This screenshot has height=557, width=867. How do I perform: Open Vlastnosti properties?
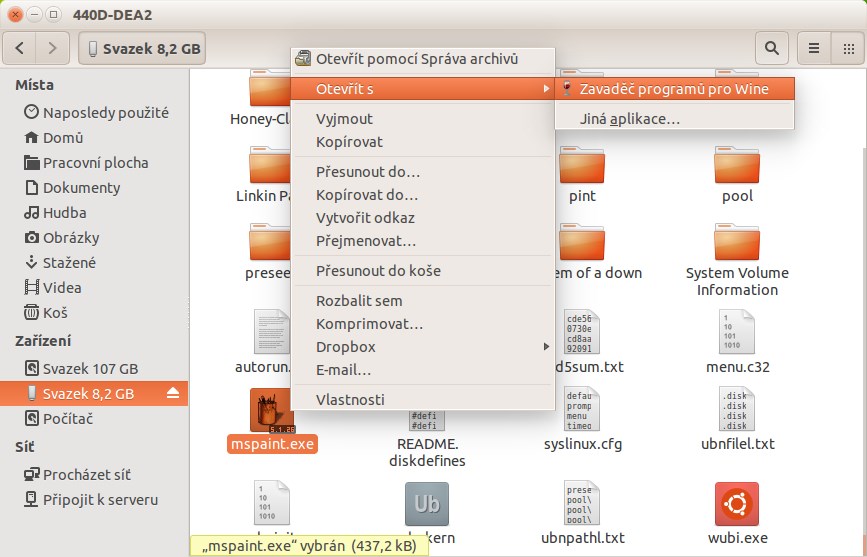tap(422, 399)
